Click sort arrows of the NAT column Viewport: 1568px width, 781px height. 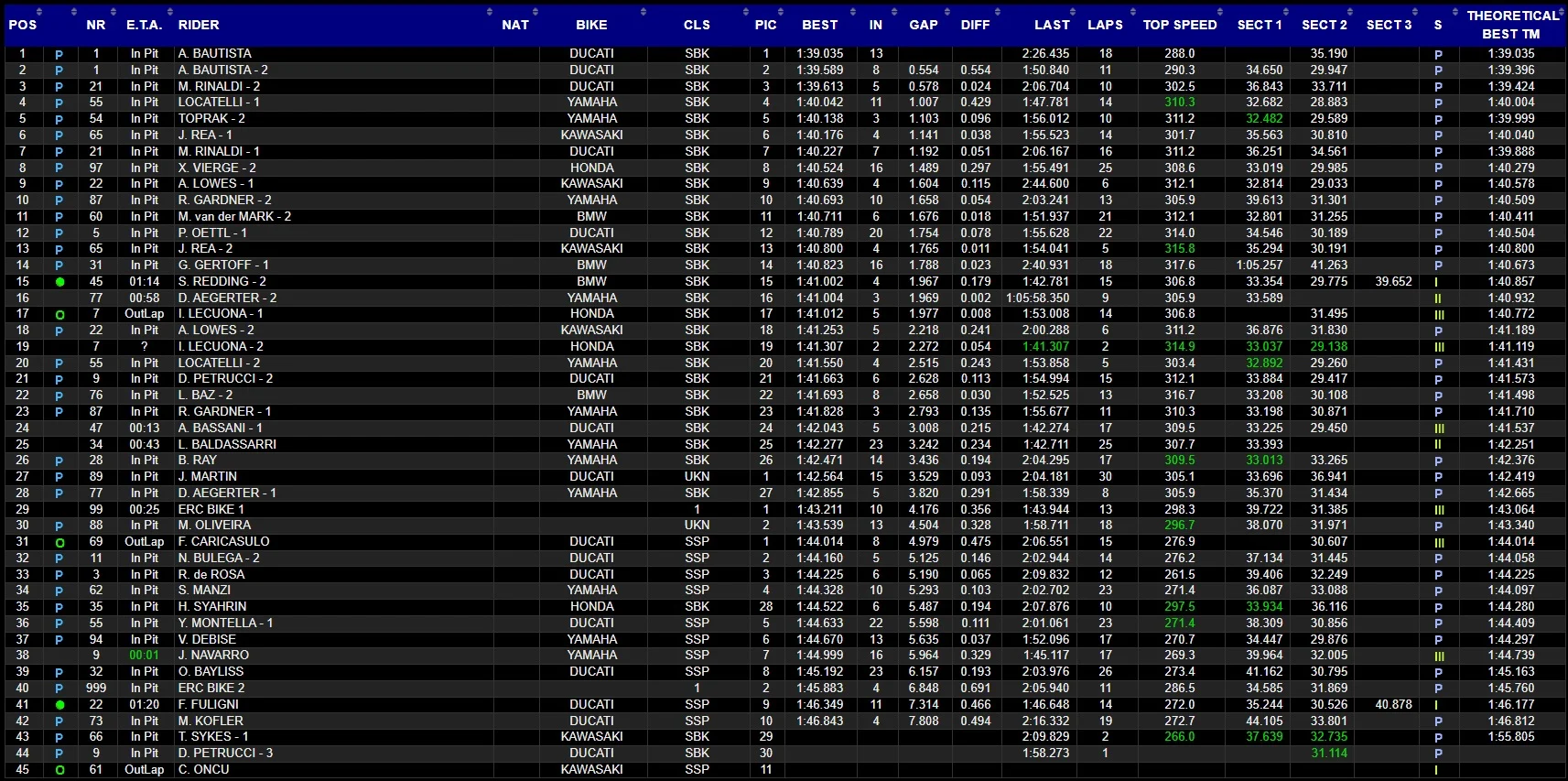pyautogui.click(x=535, y=12)
